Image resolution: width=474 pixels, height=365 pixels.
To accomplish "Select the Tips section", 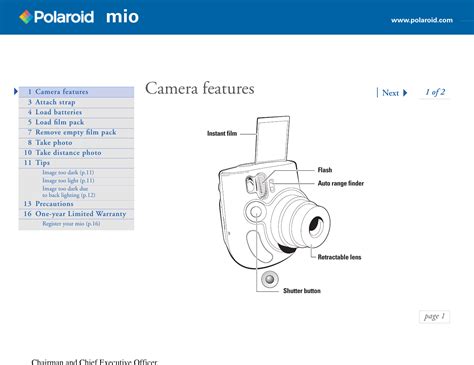I will [x=76, y=163].
